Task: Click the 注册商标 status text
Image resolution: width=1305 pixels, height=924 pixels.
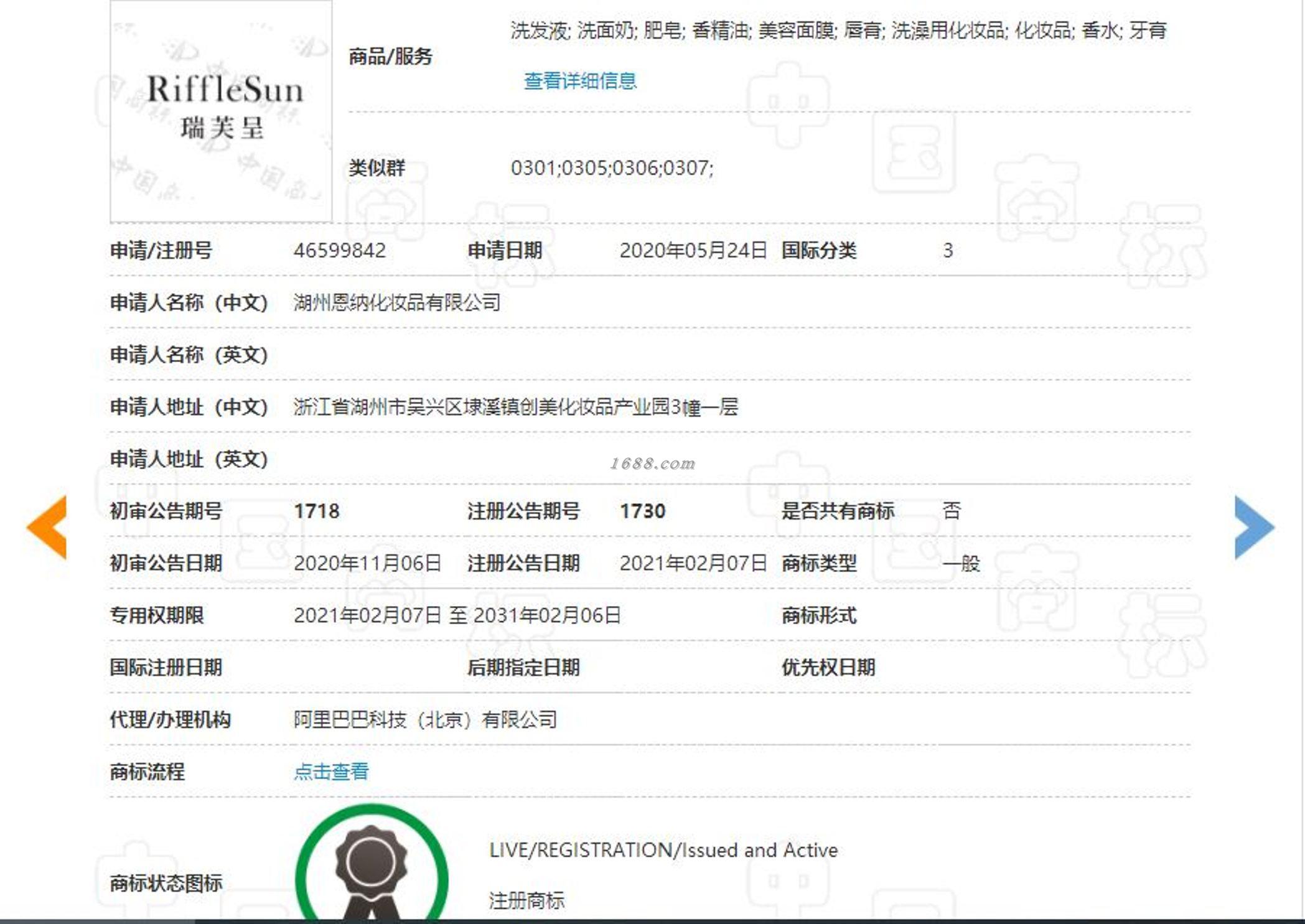Action: [526, 900]
